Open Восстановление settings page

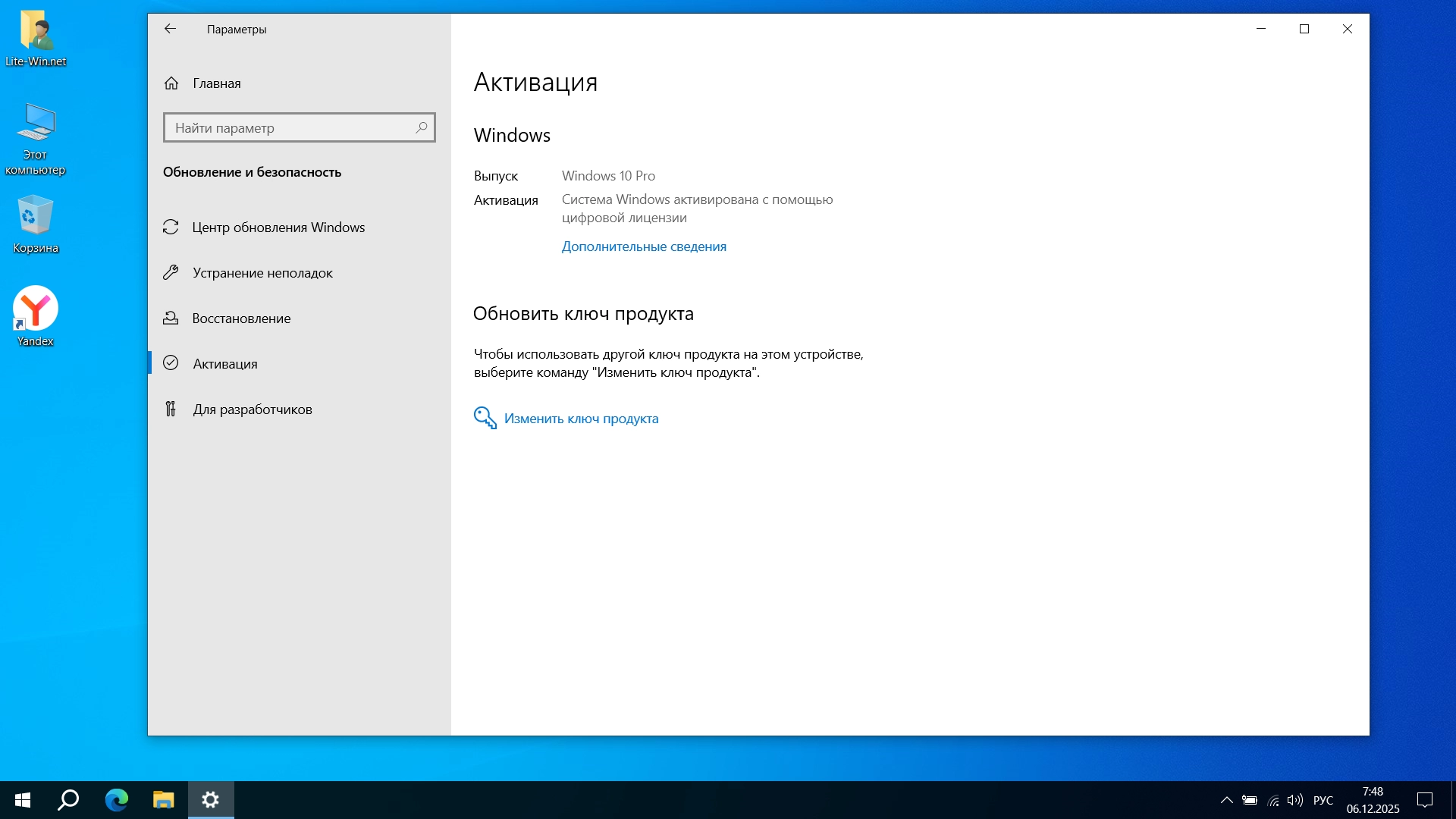click(x=241, y=318)
